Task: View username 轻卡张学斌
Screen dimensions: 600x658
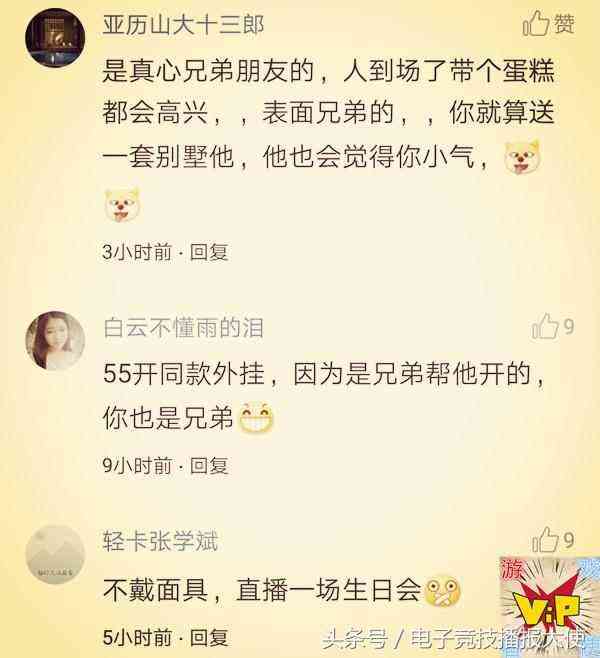Action: tap(161, 541)
